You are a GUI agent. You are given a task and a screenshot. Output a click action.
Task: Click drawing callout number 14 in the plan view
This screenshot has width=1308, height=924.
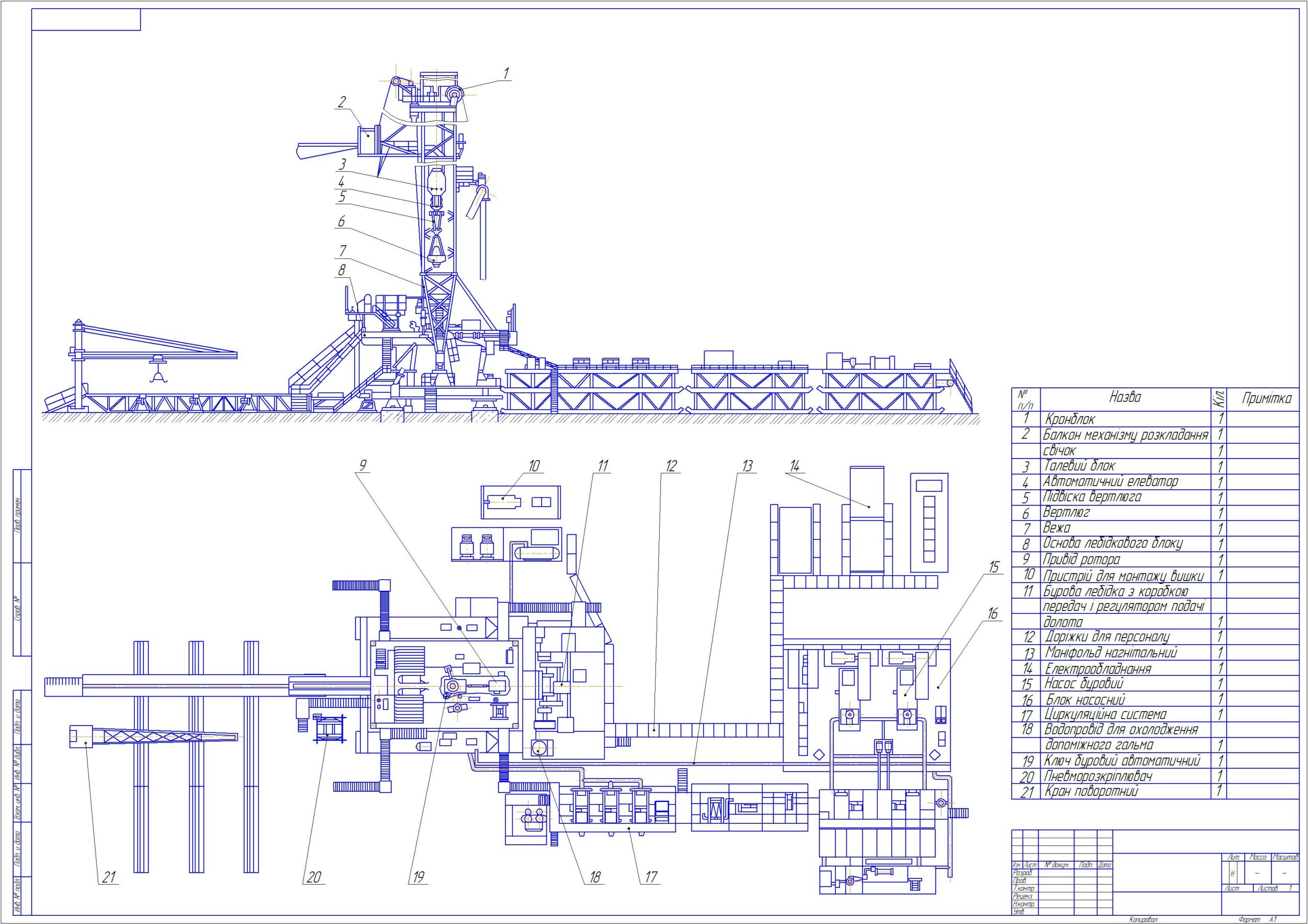pyautogui.click(x=795, y=466)
